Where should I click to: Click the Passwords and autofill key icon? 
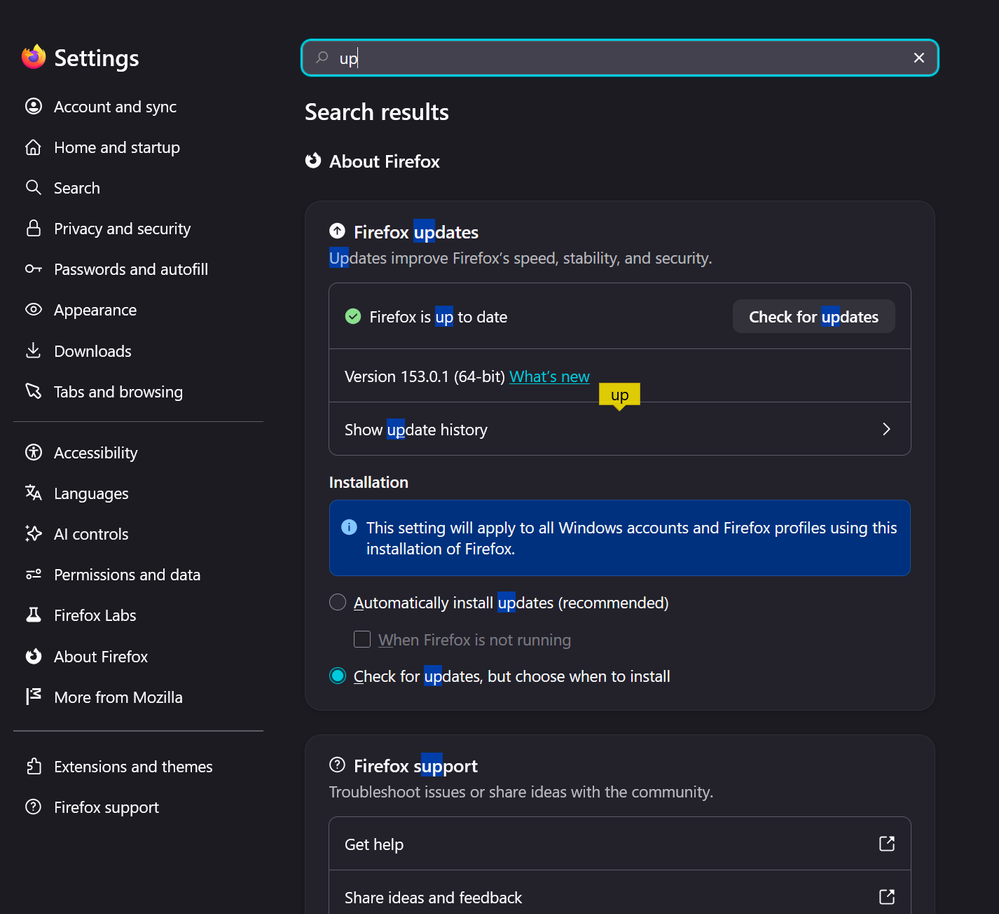(33, 269)
